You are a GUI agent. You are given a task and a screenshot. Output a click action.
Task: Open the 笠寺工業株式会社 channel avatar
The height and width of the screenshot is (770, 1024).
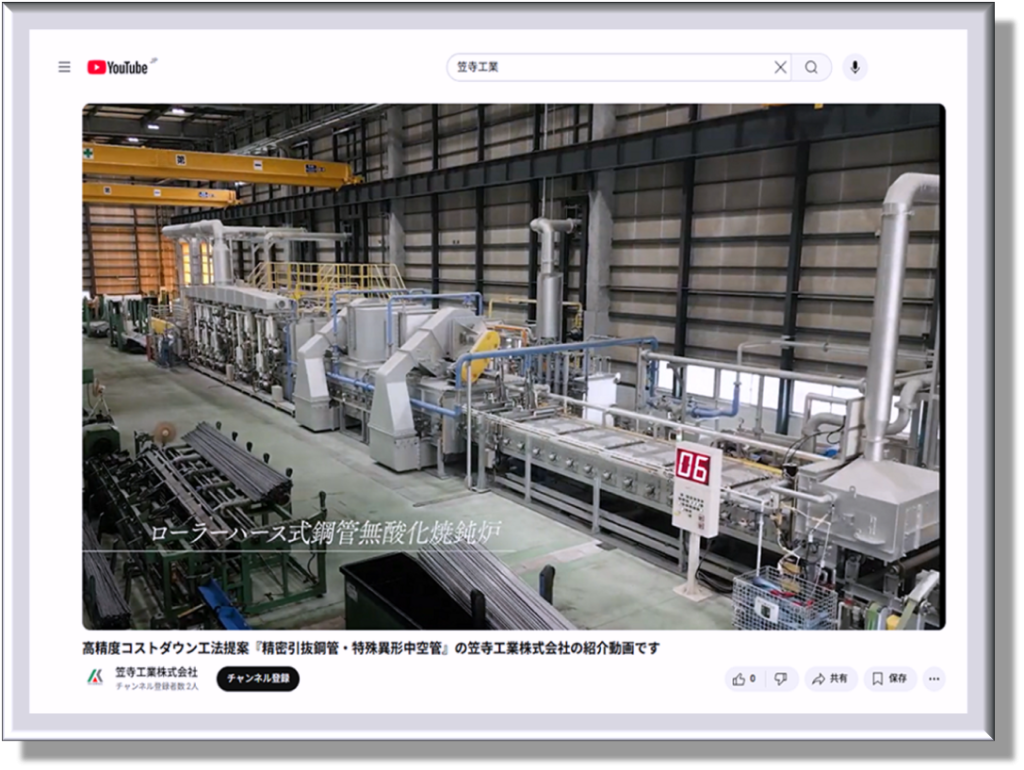(x=95, y=678)
